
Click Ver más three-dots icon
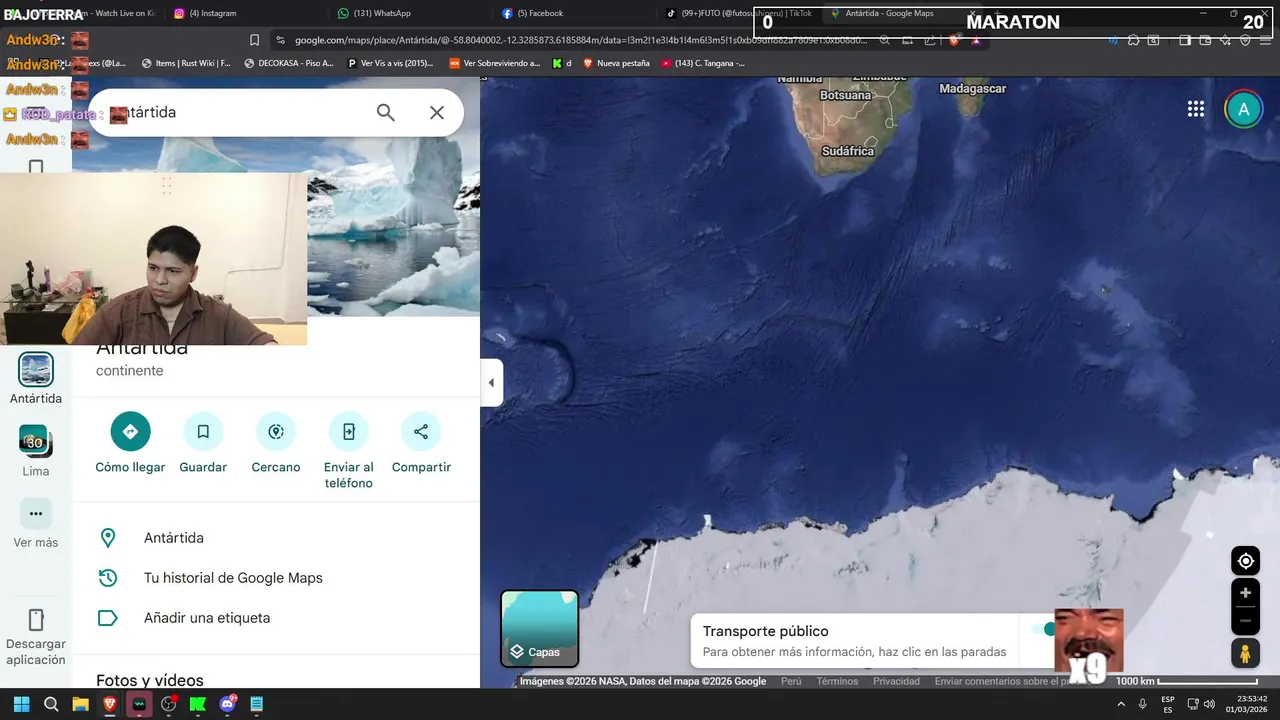pyautogui.click(x=36, y=514)
